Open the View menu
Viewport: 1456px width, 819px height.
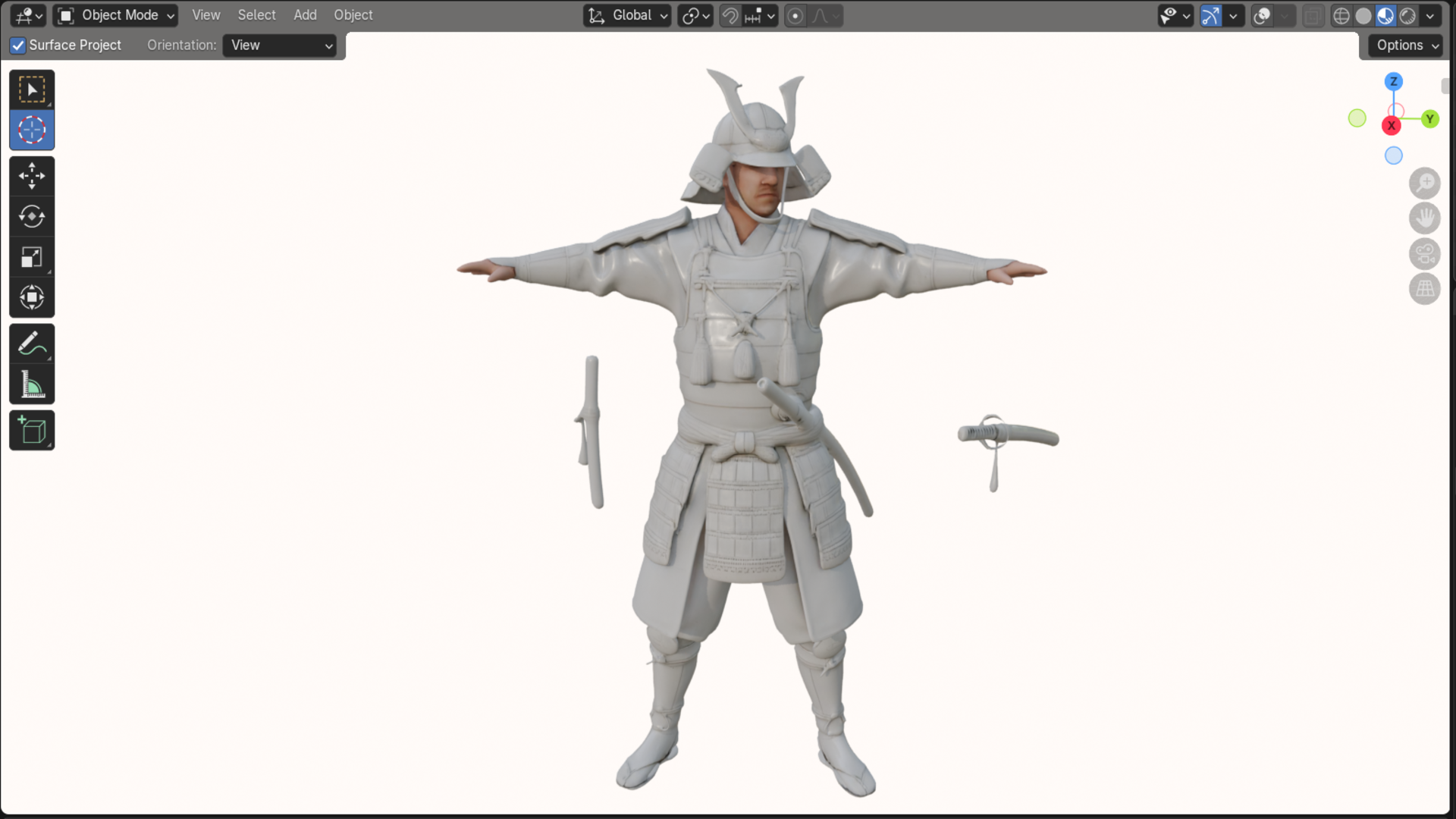206,15
